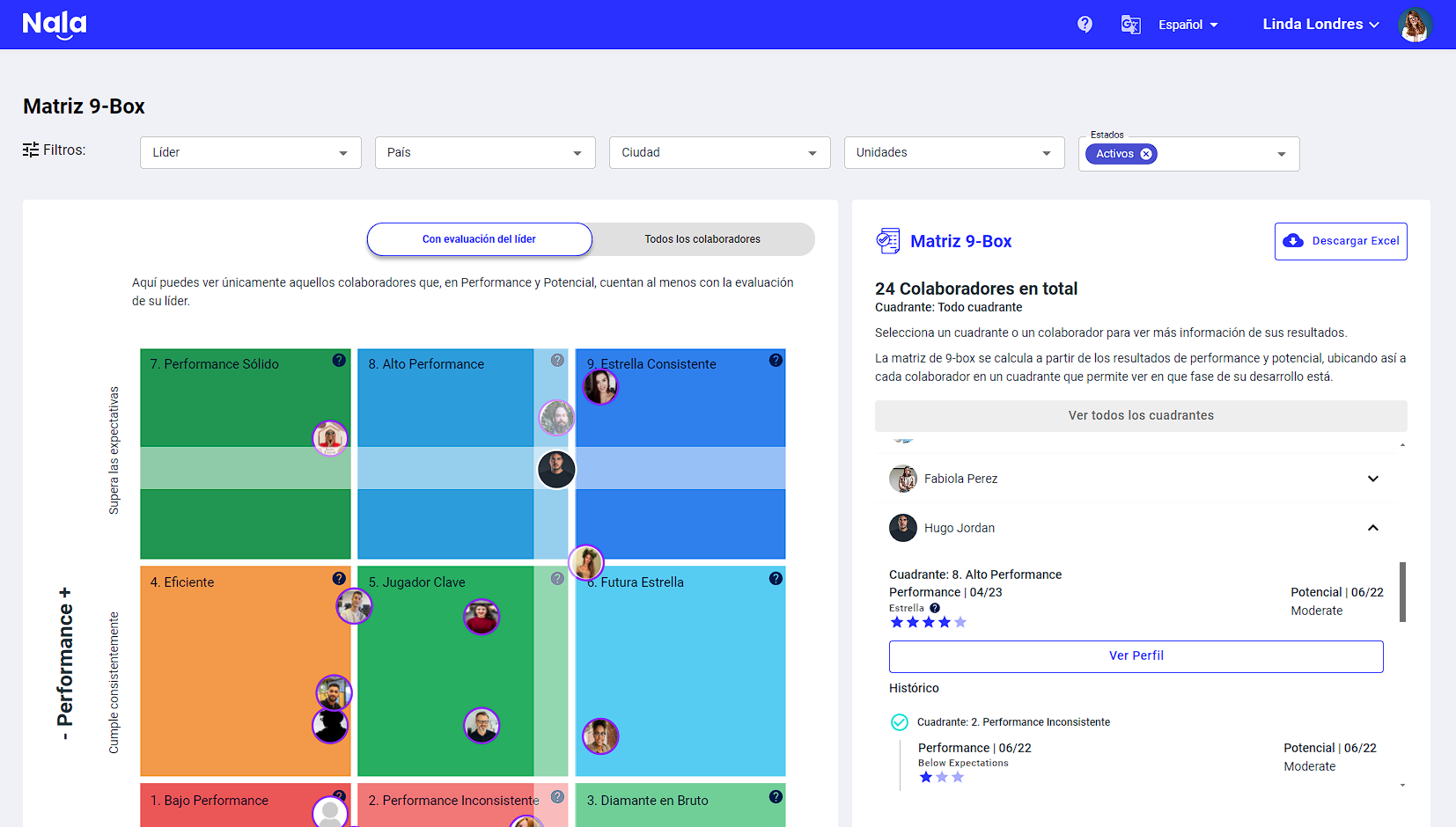Click the dark-shirt man avatar in the matrix
Viewport: 1456px width, 827px height.
[556, 470]
